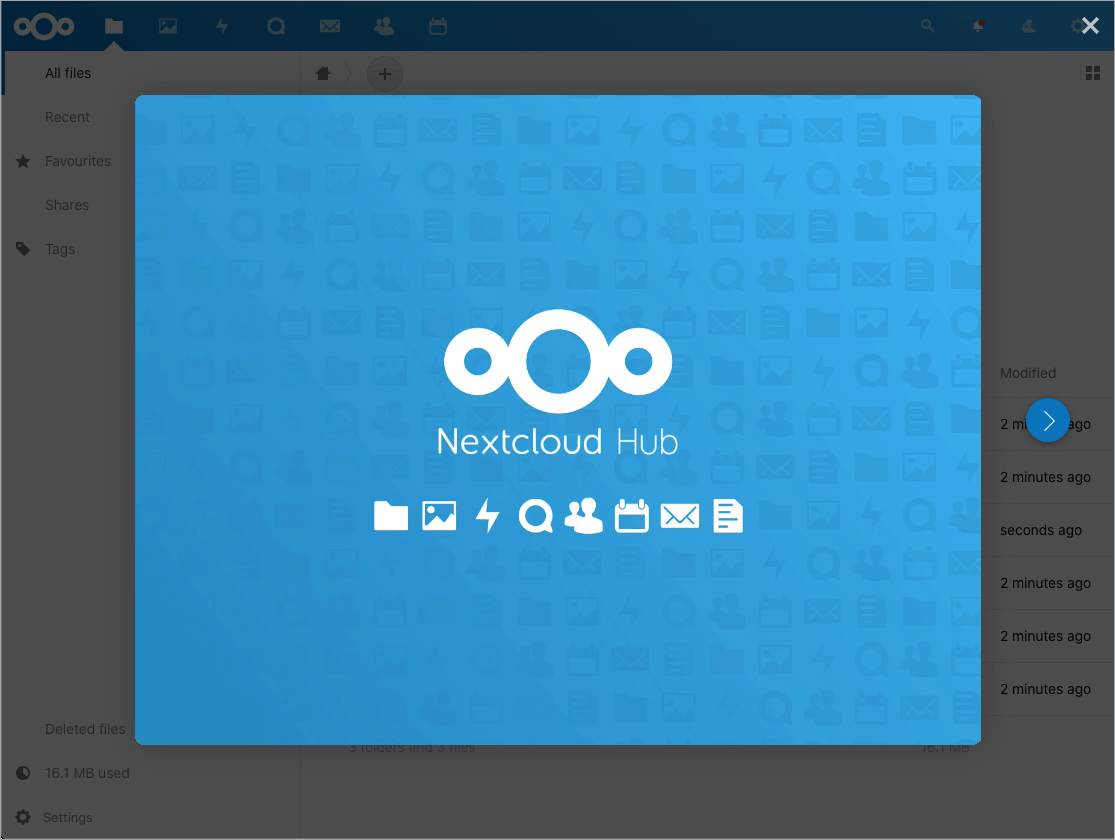1115x840 pixels.
Task: Click the search magnifier icon
Action: (x=927, y=26)
